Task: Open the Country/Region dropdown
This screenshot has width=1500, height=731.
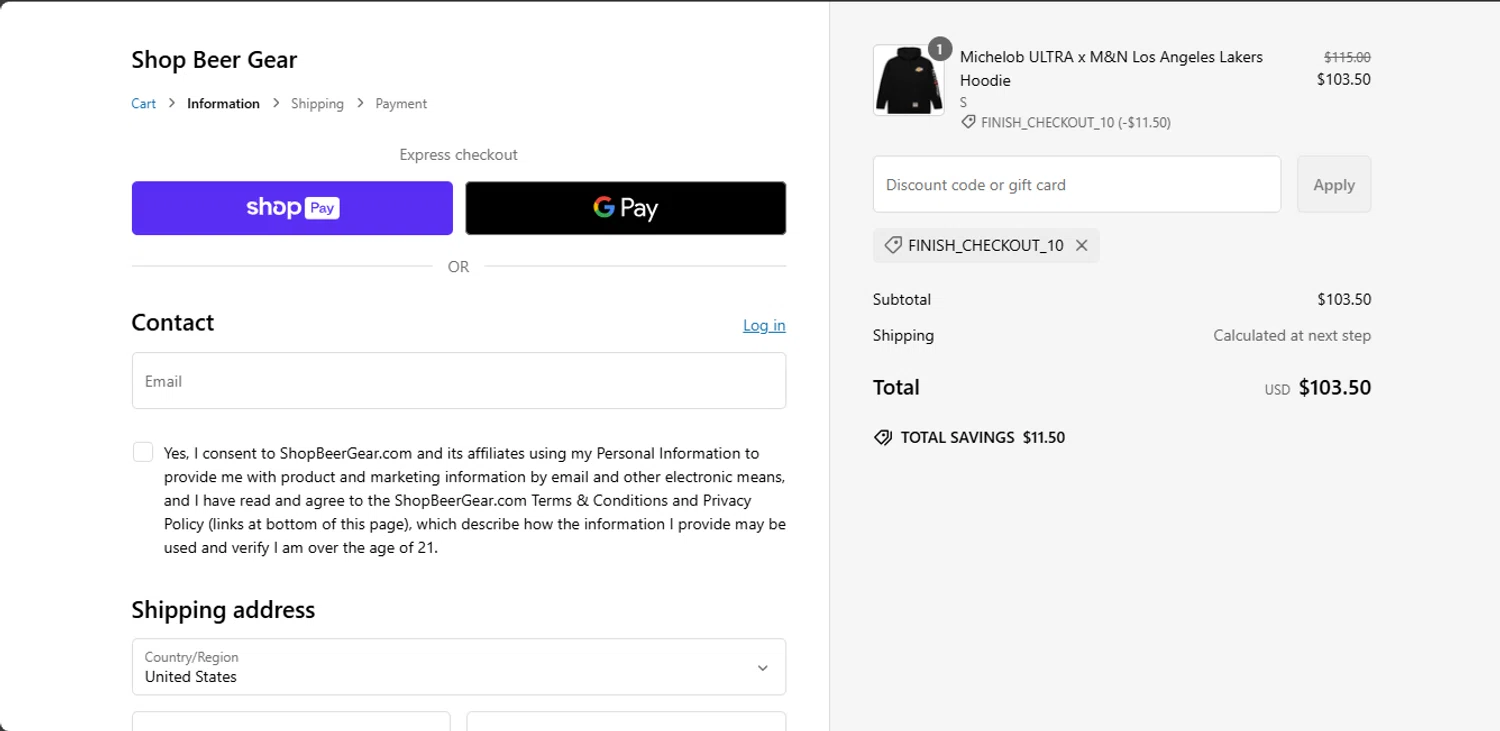Action: [459, 667]
